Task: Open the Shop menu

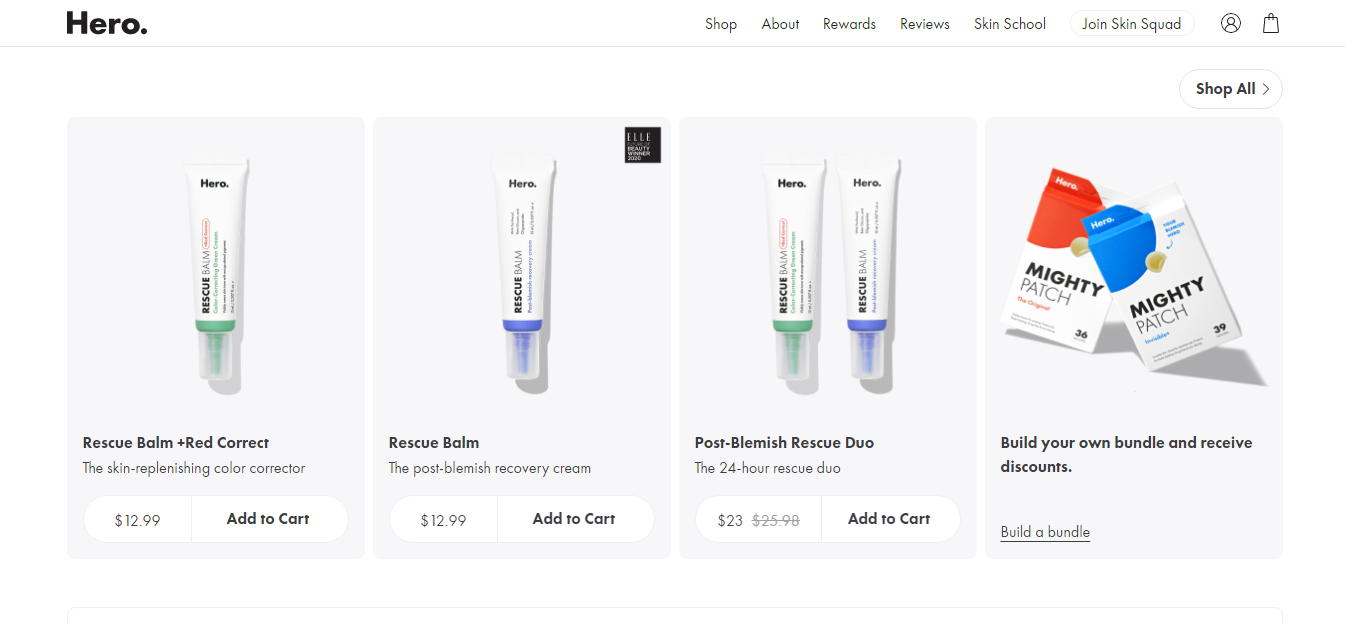Action: pyautogui.click(x=721, y=24)
